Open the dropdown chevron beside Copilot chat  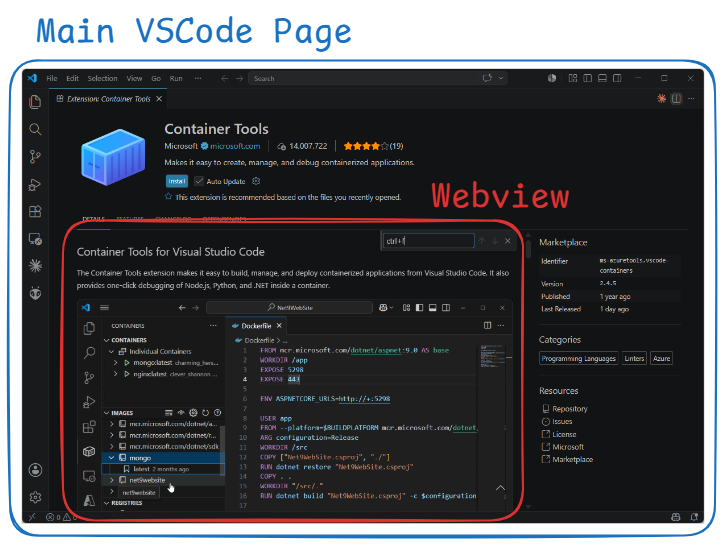(501, 78)
